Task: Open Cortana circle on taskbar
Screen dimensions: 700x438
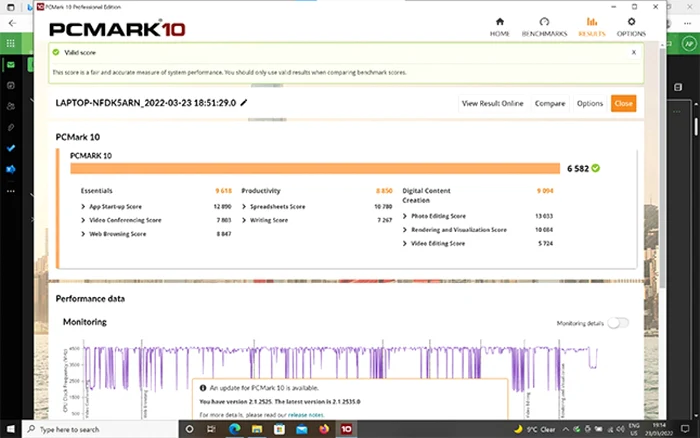Action: [x=189, y=429]
